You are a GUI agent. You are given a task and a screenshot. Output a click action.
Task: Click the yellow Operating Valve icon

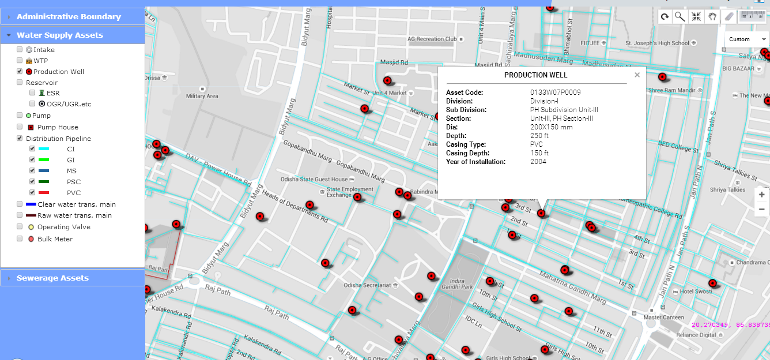pos(31,227)
